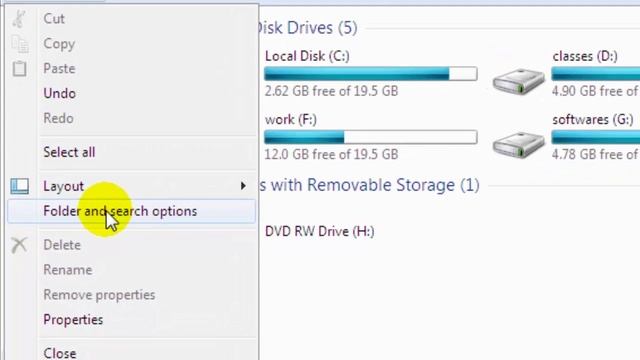Click the work (F:) capacity bar
The width and height of the screenshot is (640, 360).
[371, 137]
